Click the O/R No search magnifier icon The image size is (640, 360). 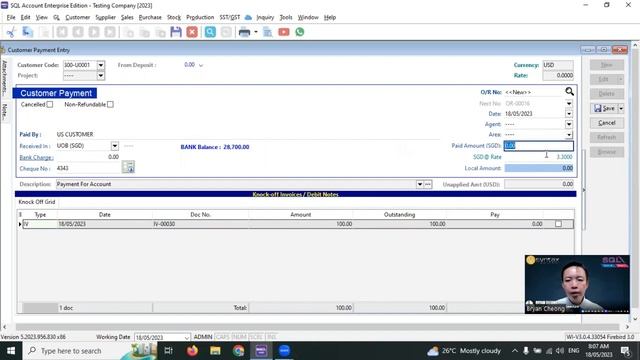pos(569,92)
